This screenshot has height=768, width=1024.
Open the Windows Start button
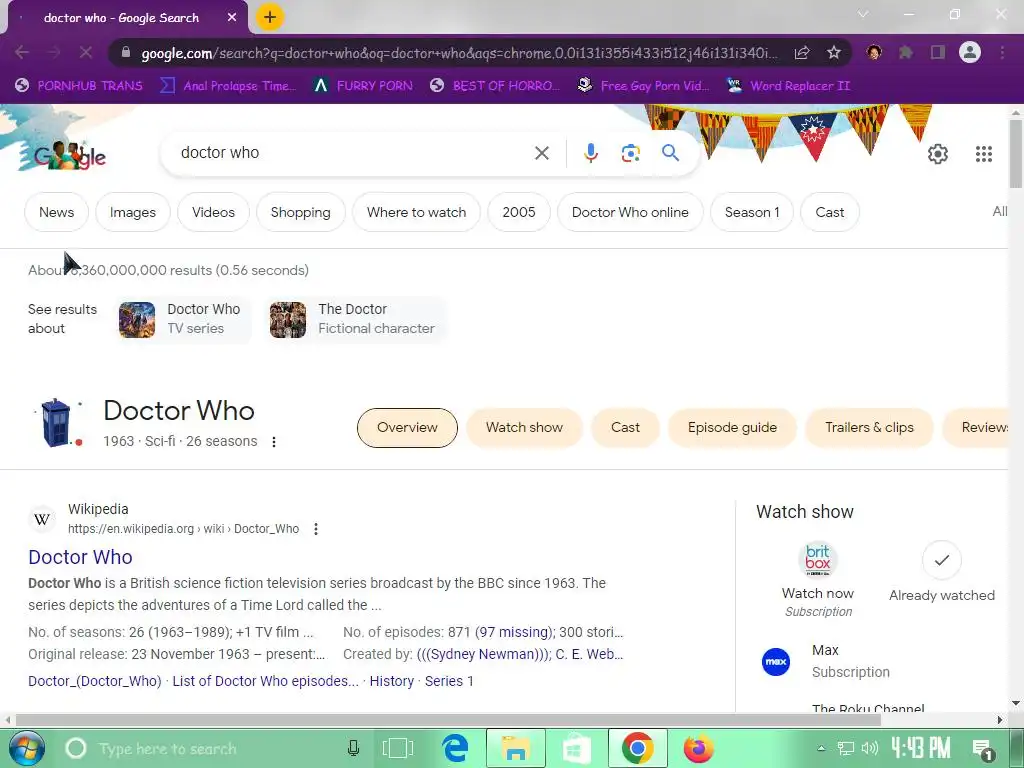26,748
